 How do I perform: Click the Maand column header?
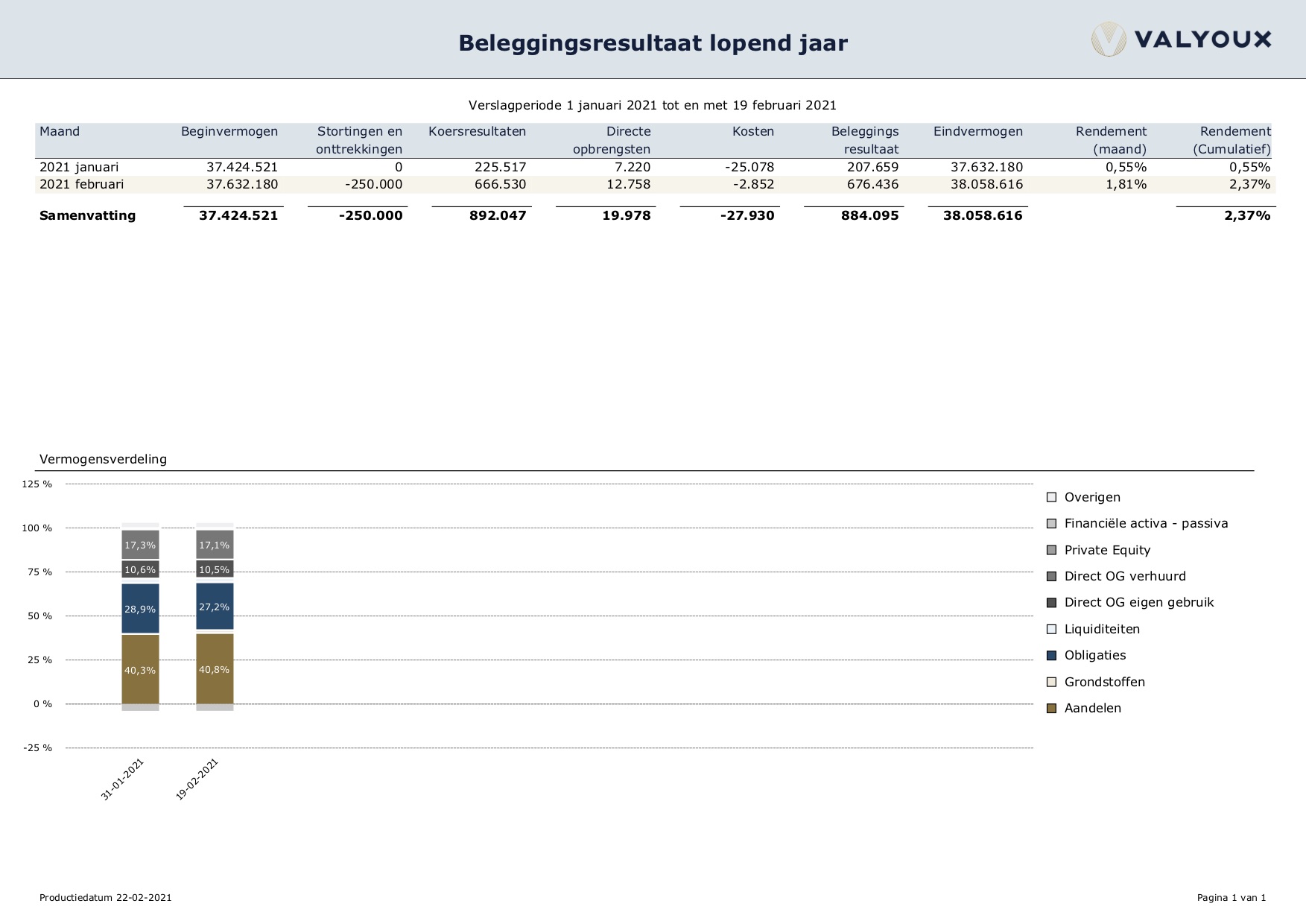60,131
